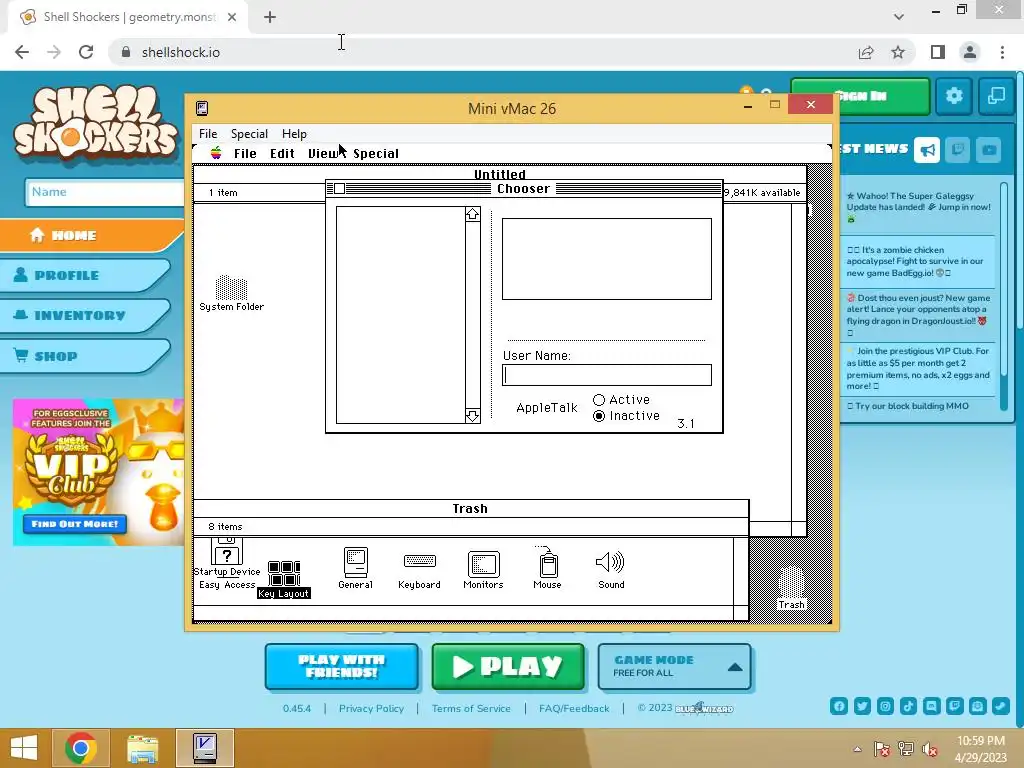Bookmark this page with the star icon
The image size is (1024, 768).
(898, 52)
